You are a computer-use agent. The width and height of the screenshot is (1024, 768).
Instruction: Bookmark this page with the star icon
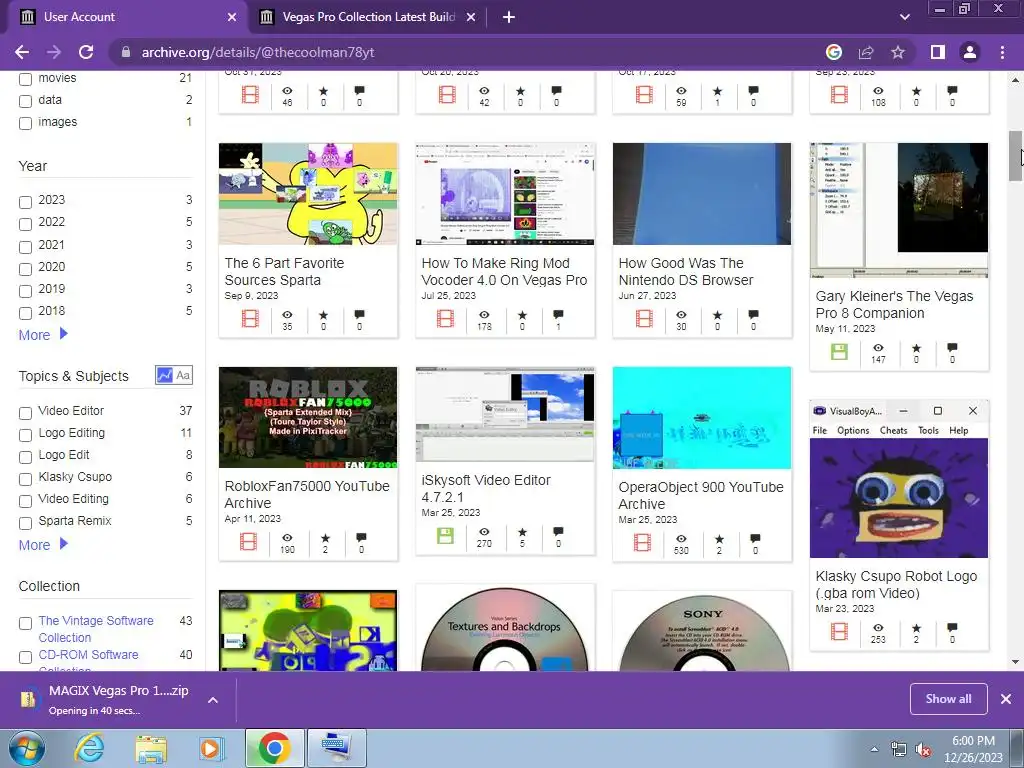tap(898, 52)
